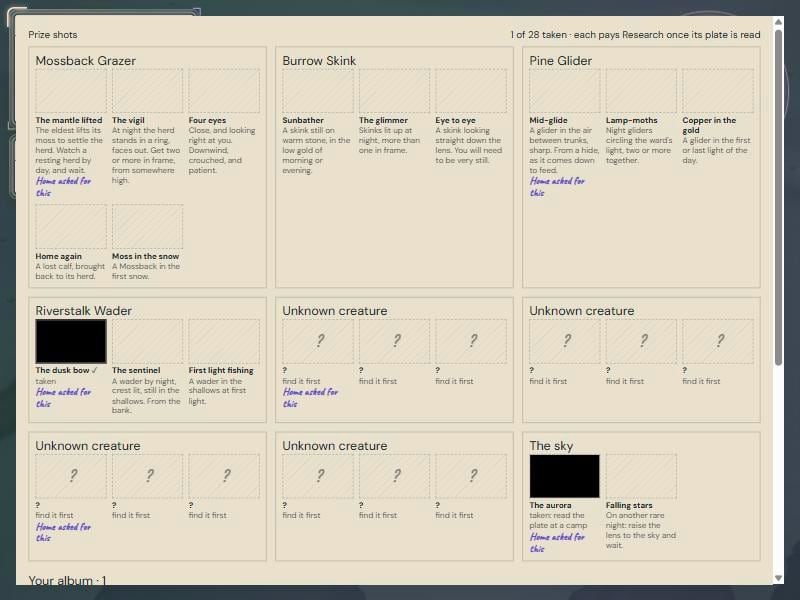The image size is (800, 600).
Task: Click 'Lamp-moths' label
Action: (632, 120)
